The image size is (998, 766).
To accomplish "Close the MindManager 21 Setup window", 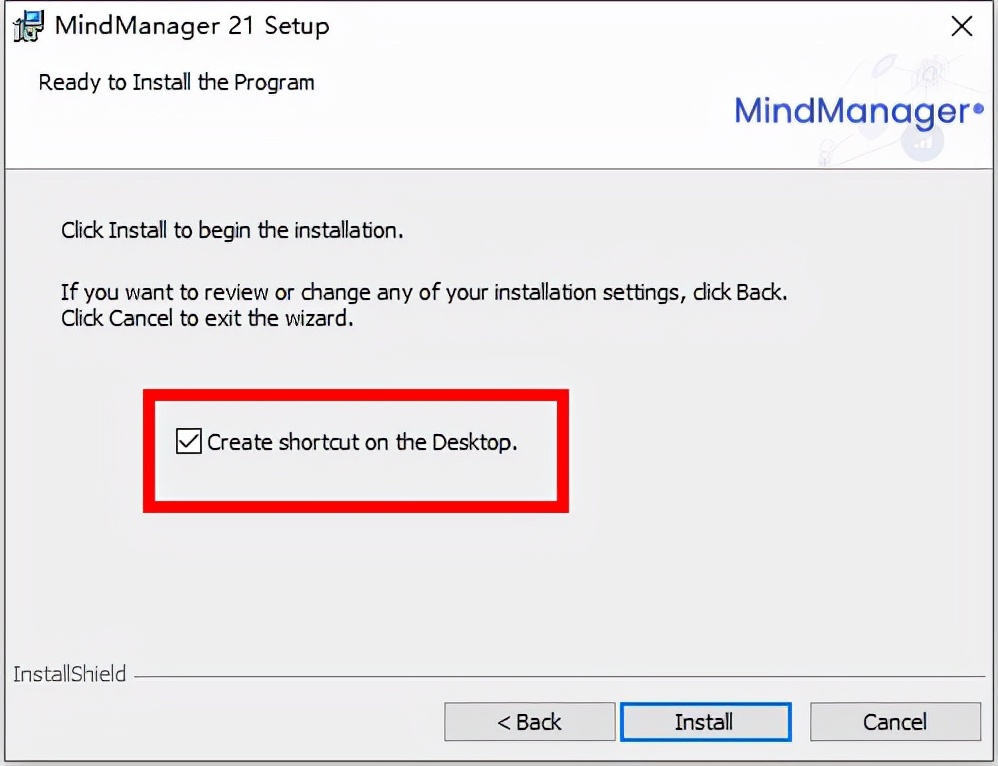I will [x=961, y=26].
